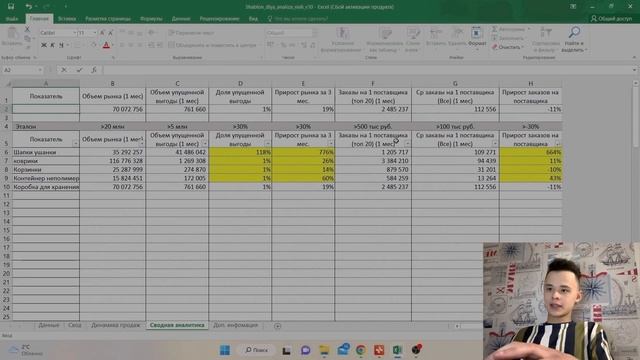Cancel formula entry X icon
This screenshot has height=360, width=640.
pos(64,70)
